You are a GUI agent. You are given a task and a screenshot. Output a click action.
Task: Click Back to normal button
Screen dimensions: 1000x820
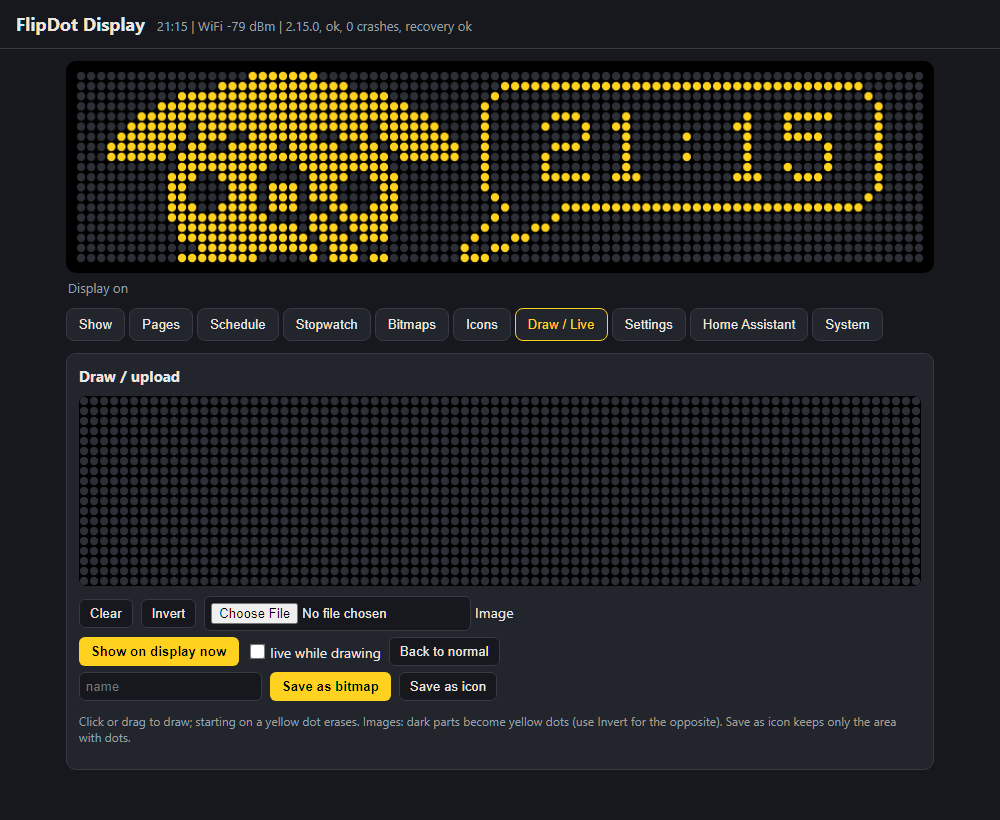point(444,652)
